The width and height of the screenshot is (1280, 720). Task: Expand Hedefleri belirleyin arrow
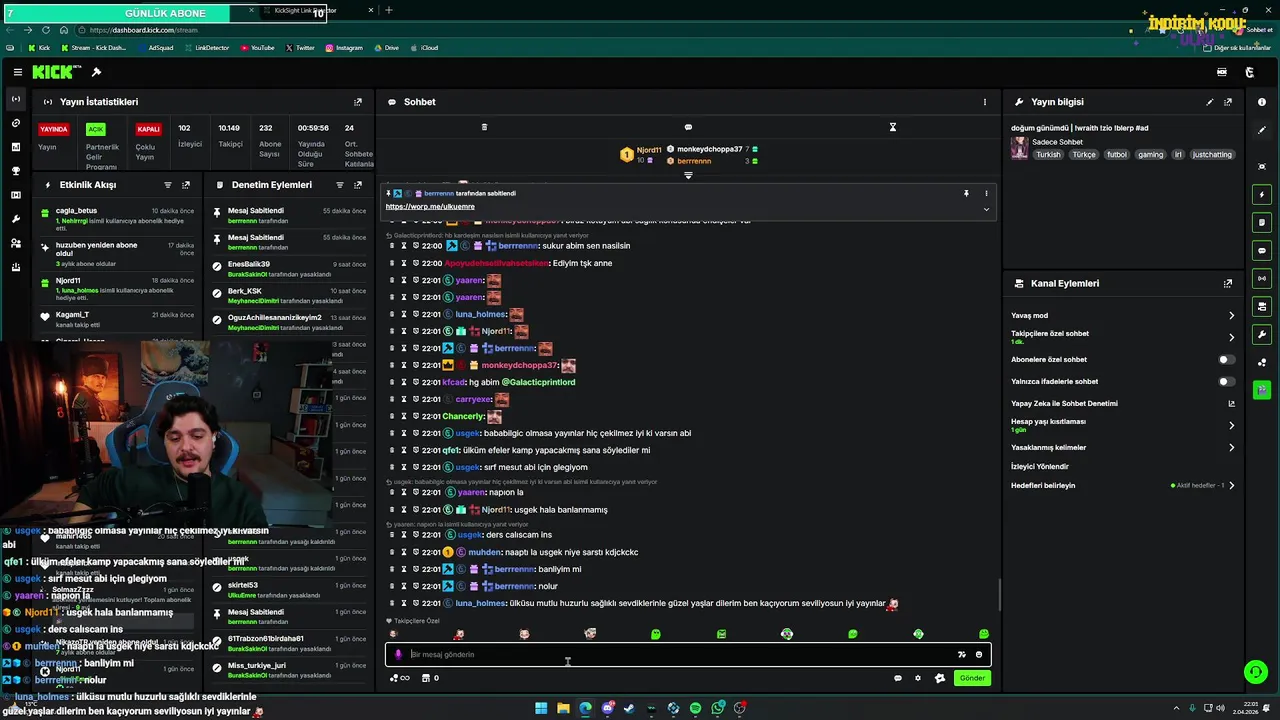pos(1231,485)
